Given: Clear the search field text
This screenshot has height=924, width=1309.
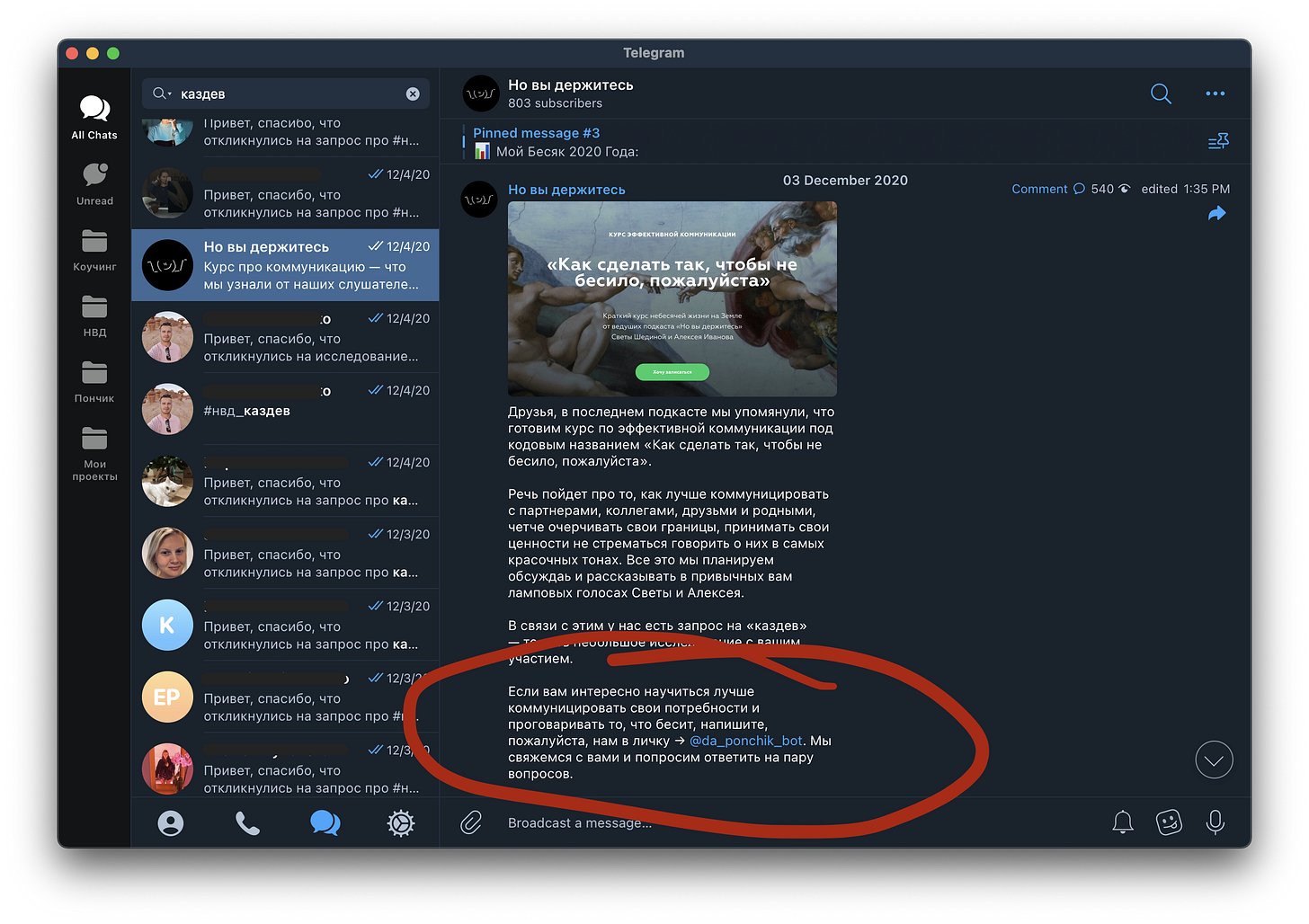Looking at the screenshot, I should [413, 93].
